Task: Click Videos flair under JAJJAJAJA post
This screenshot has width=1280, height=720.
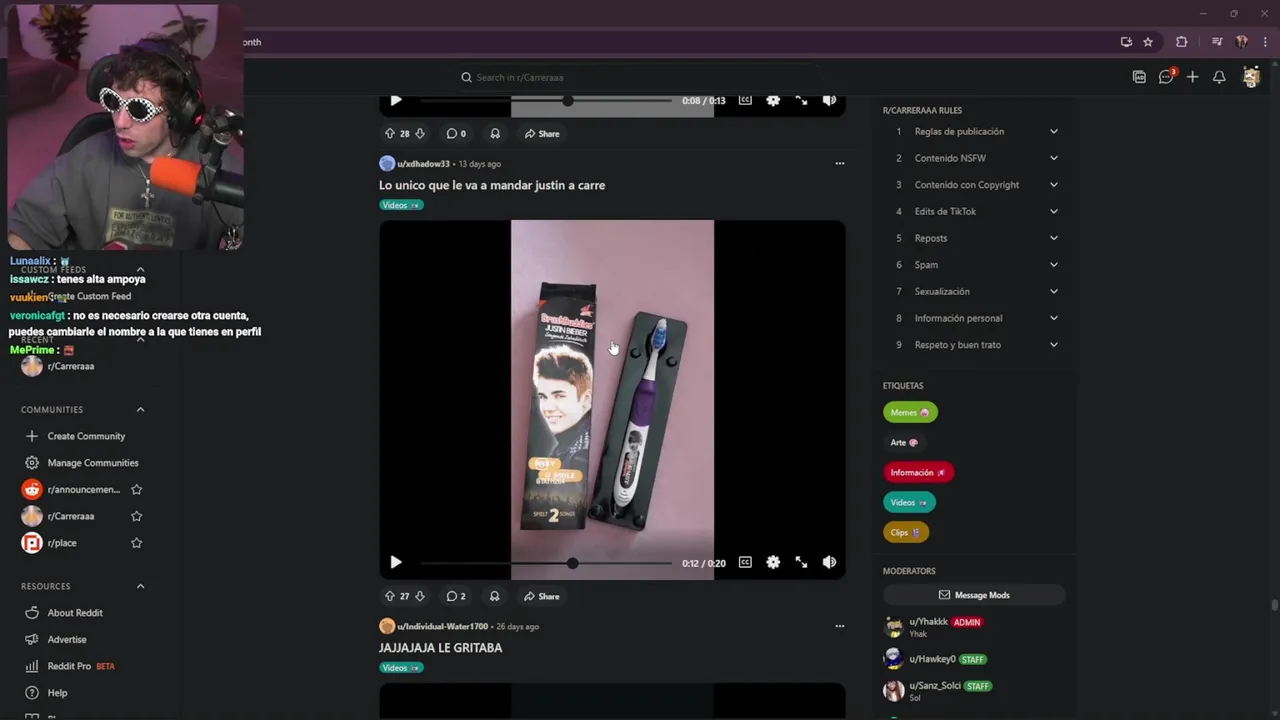Action: 401,668
